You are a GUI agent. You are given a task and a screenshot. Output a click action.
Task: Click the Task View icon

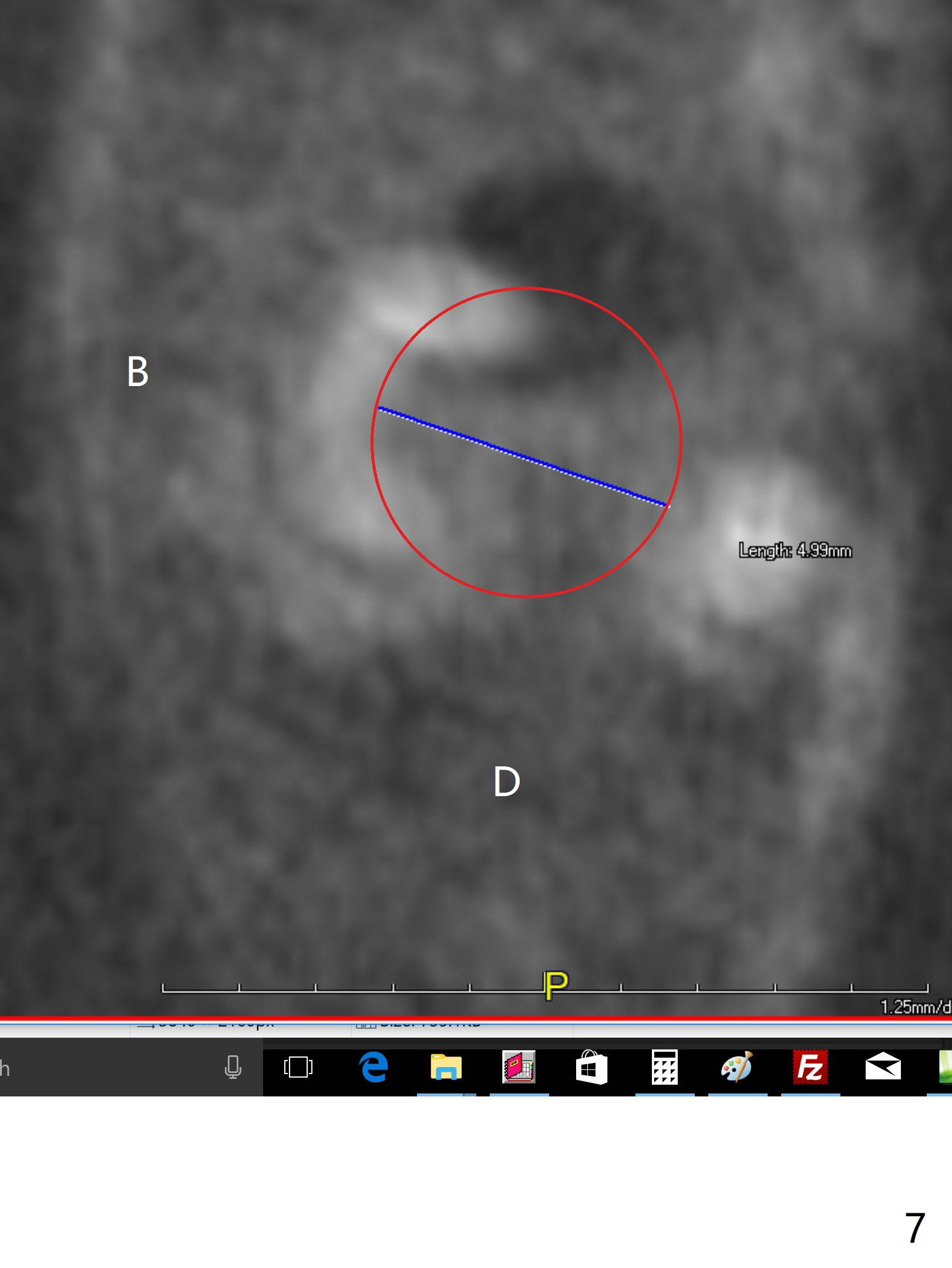[x=298, y=1067]
